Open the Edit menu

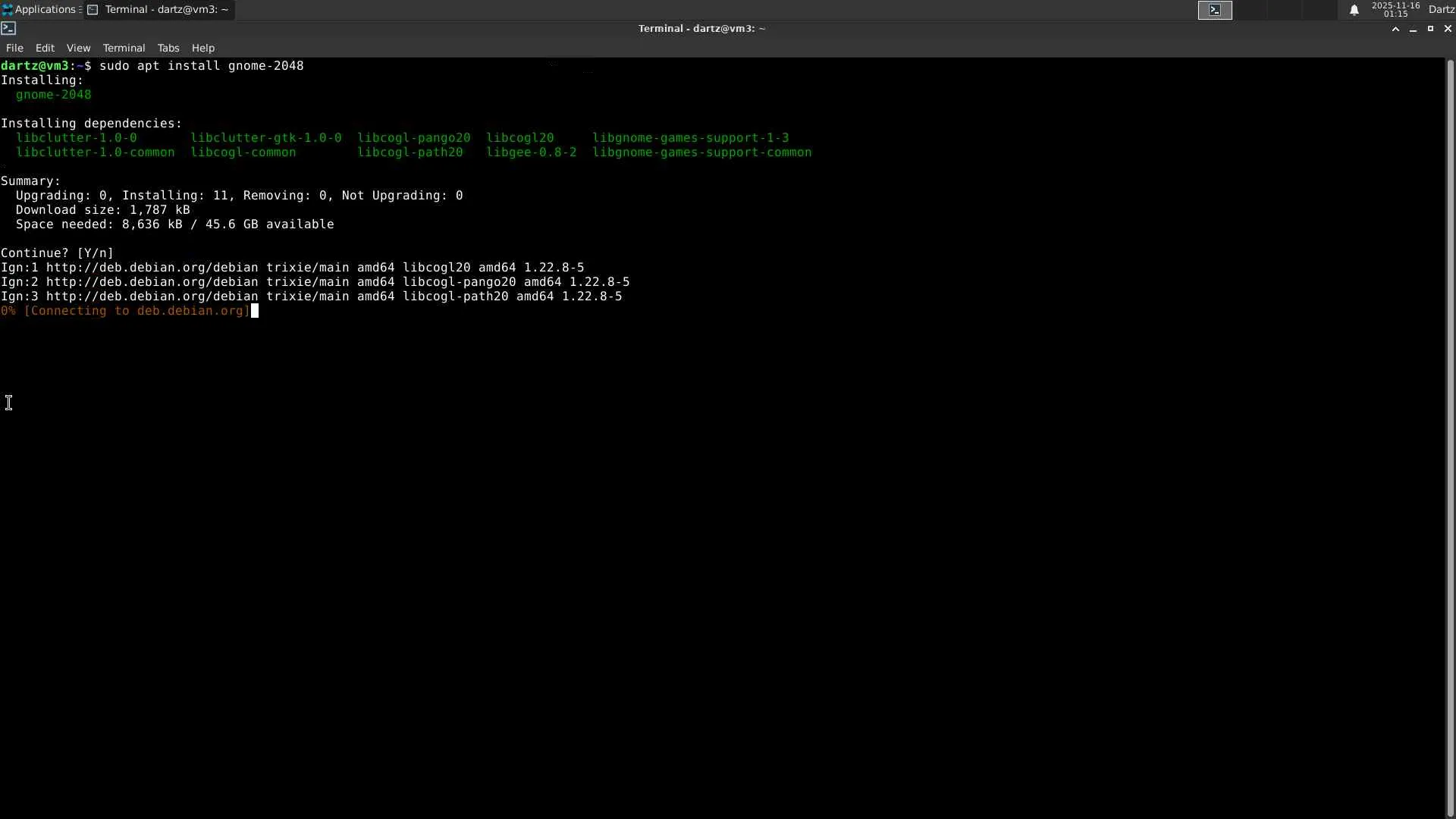[45, 48]
